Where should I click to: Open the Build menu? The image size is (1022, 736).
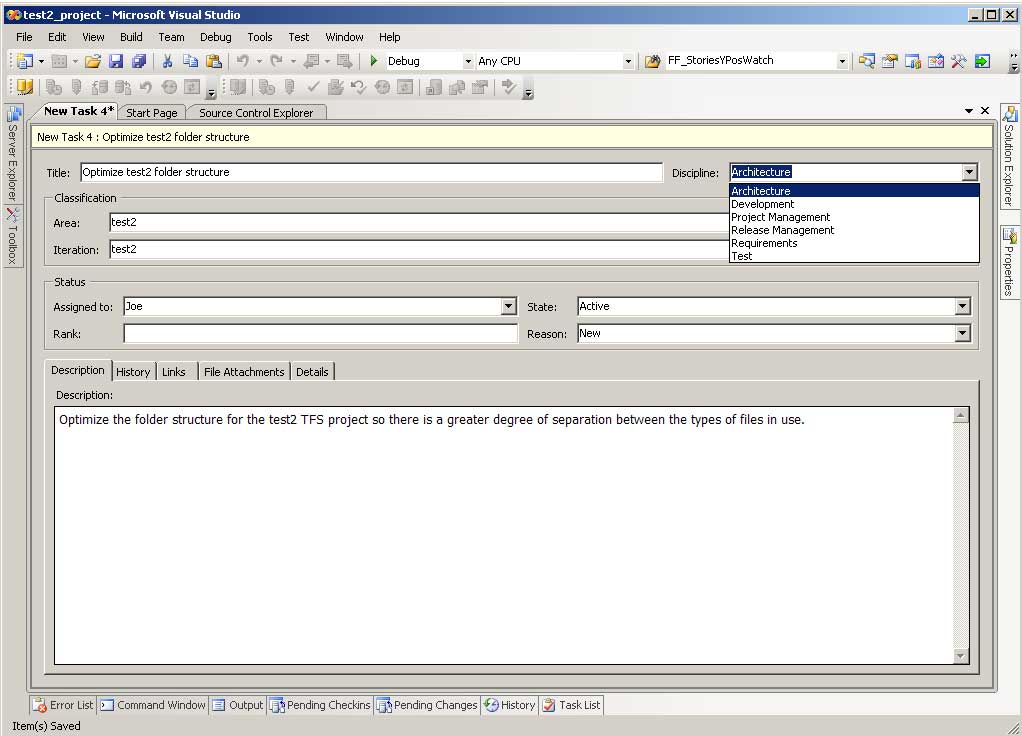tap(131, 37)
